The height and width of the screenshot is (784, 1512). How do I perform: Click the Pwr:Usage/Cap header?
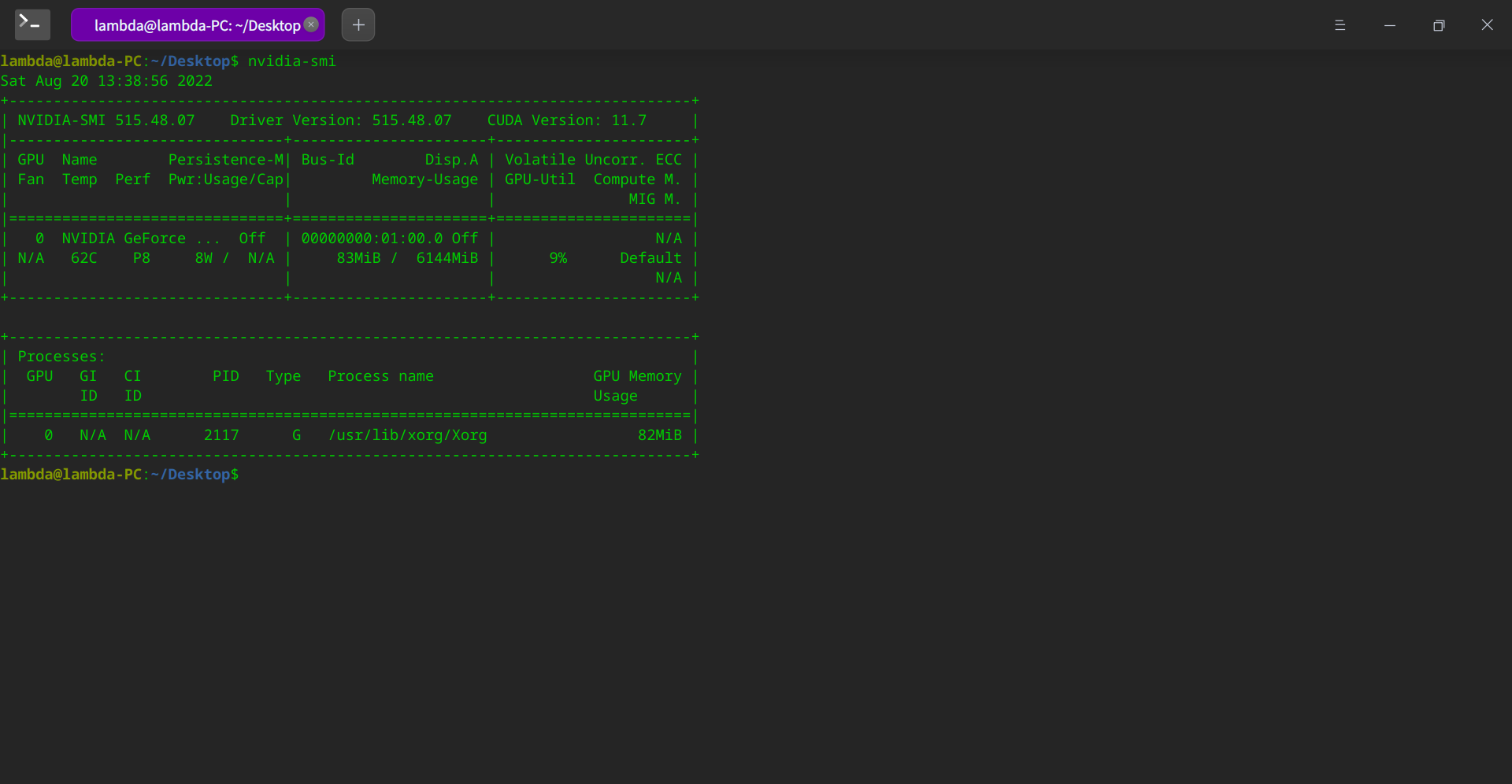click(x=226, y=179)
